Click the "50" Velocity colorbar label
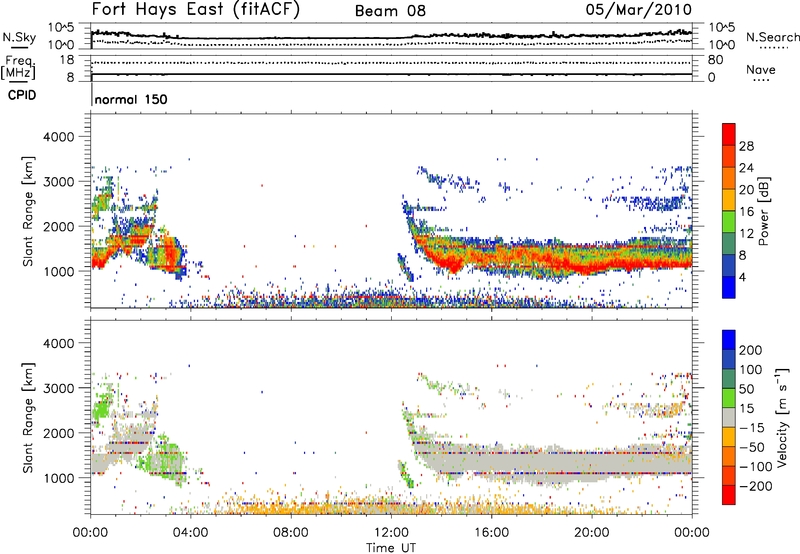This screenshot has height=554, width=800. pos(746,389)
